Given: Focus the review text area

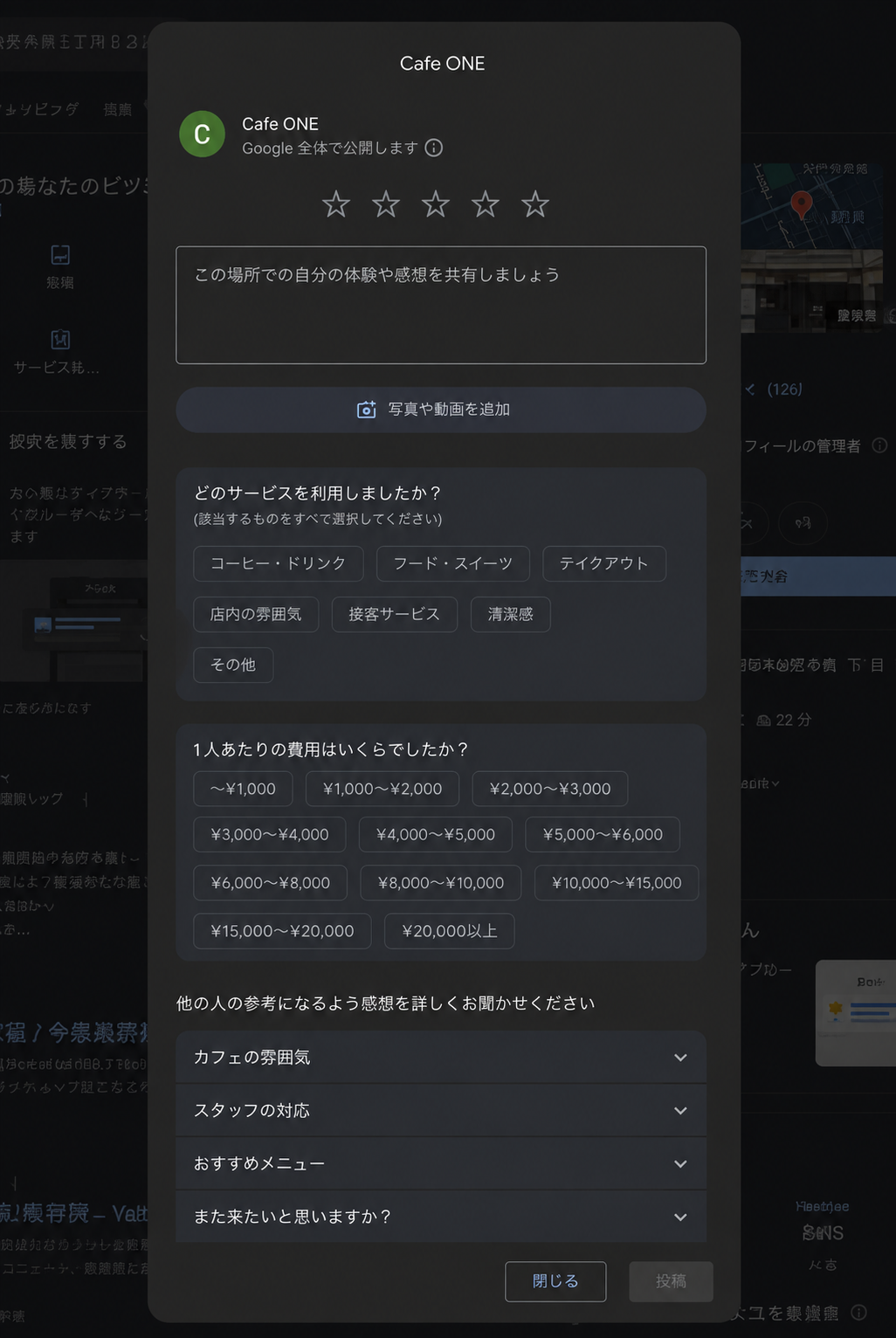Looking at the screenshot, I should [x=441, y=305].
